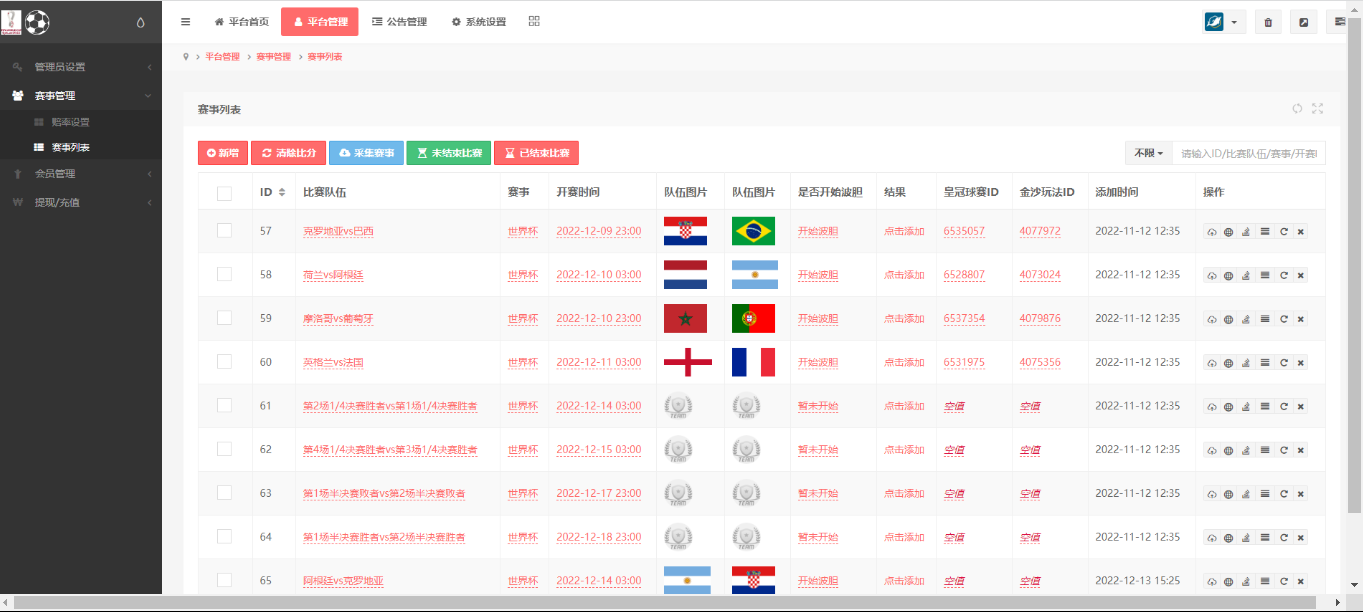Click the sidebar hamburger menu icon

186,21
